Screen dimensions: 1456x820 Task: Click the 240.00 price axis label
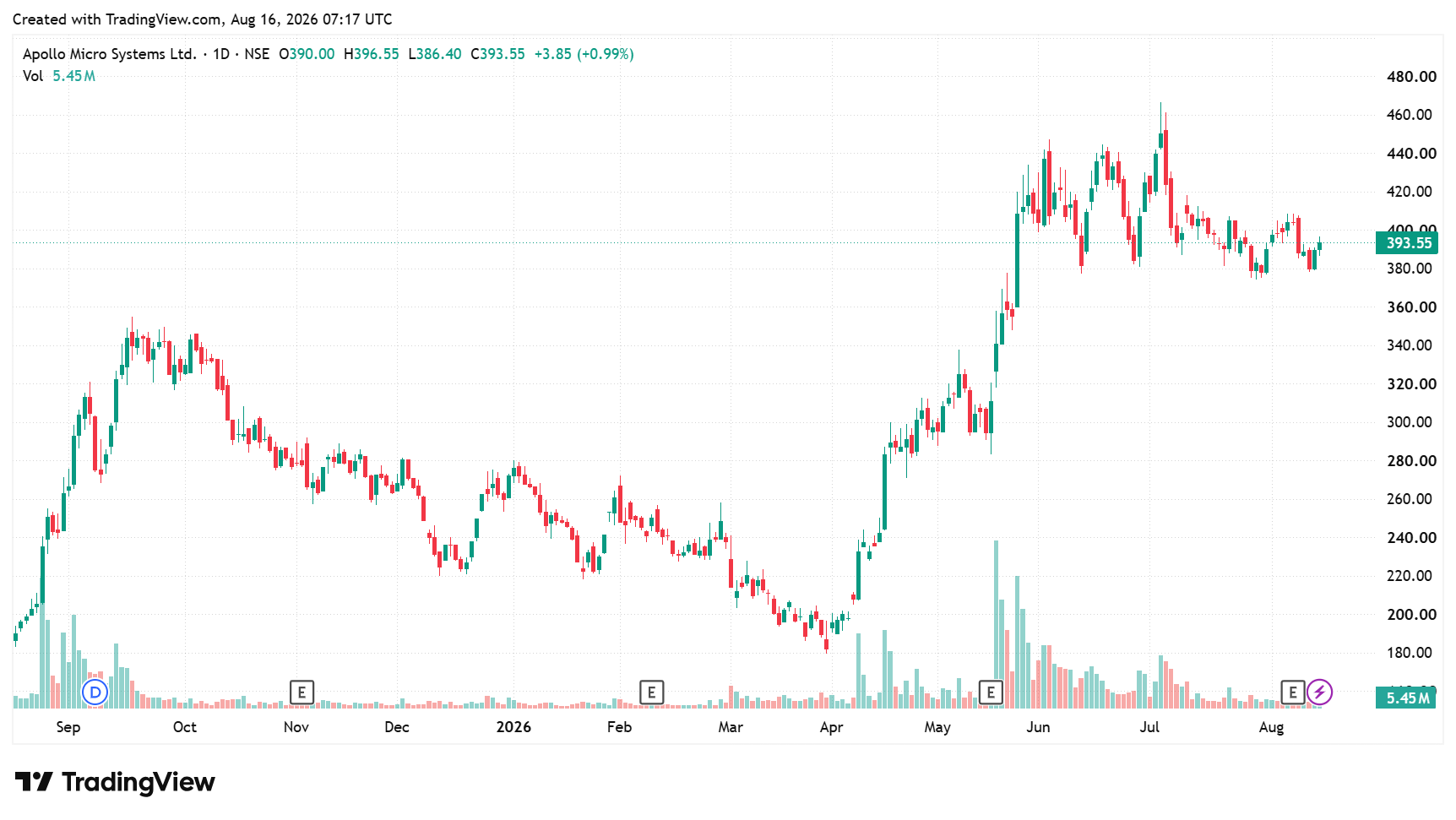tap(1411, 538)
